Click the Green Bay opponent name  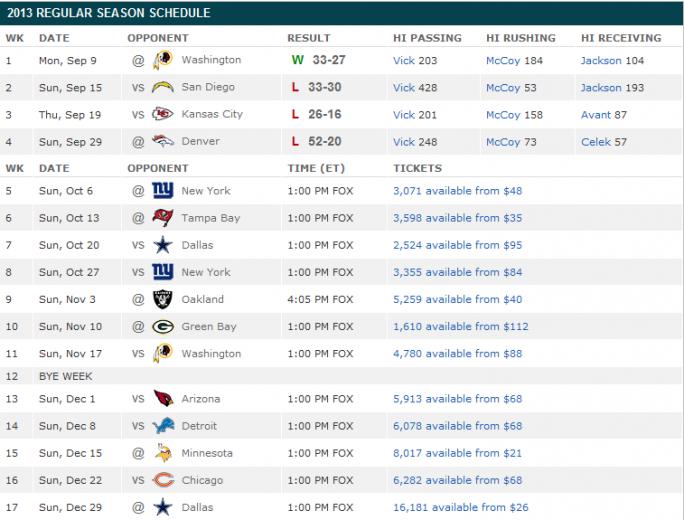point(209,327)
